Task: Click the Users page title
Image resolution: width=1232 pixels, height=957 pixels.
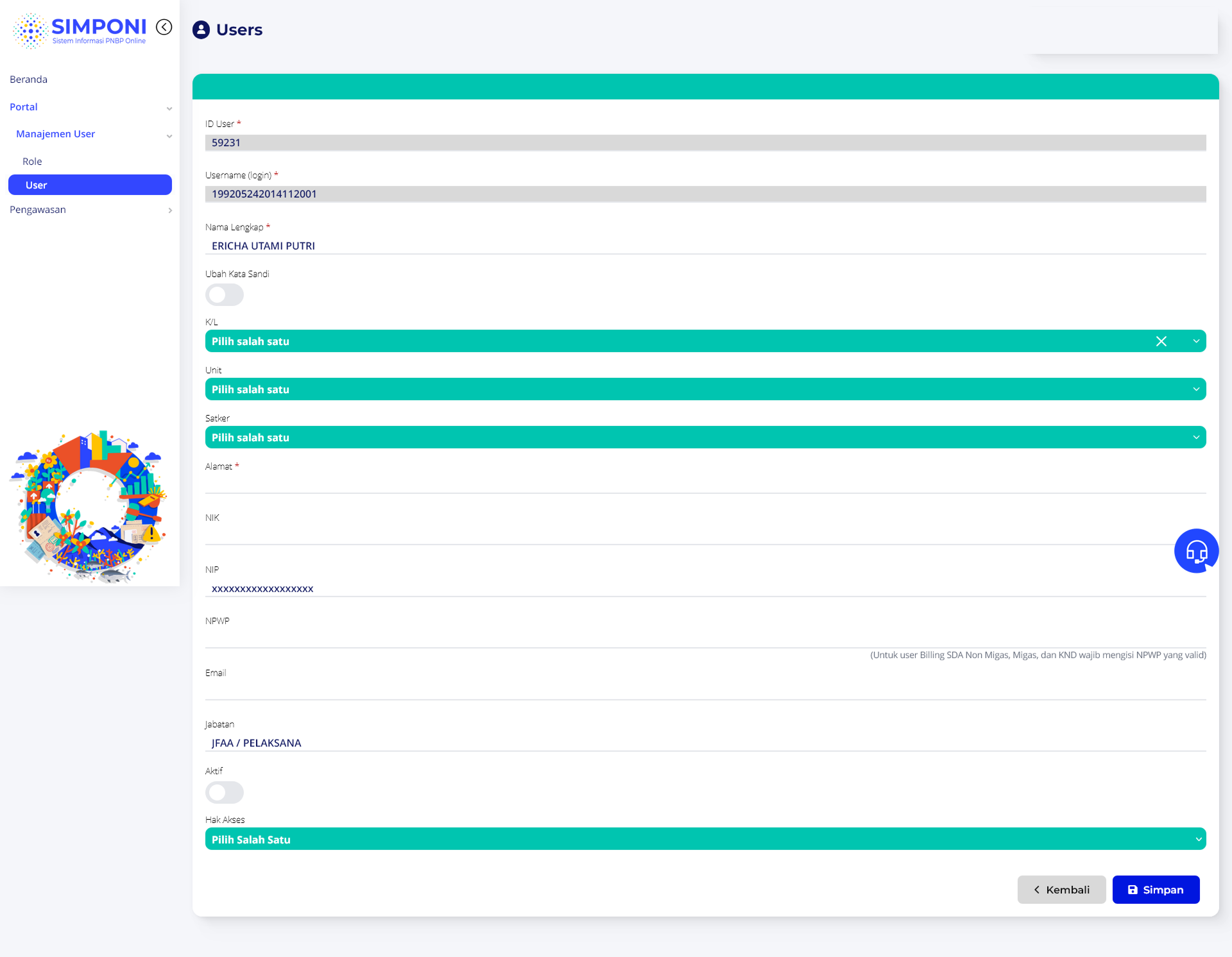Action: 239,30
